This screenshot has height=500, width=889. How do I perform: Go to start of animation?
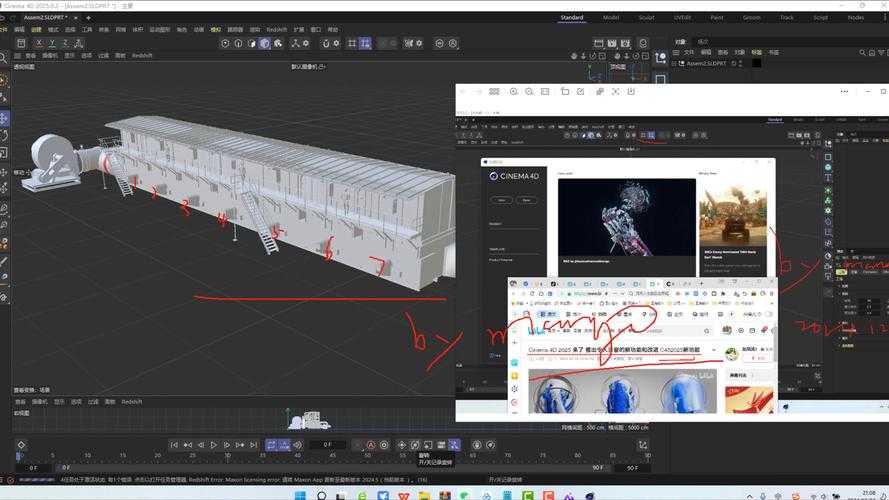point(174,445)
